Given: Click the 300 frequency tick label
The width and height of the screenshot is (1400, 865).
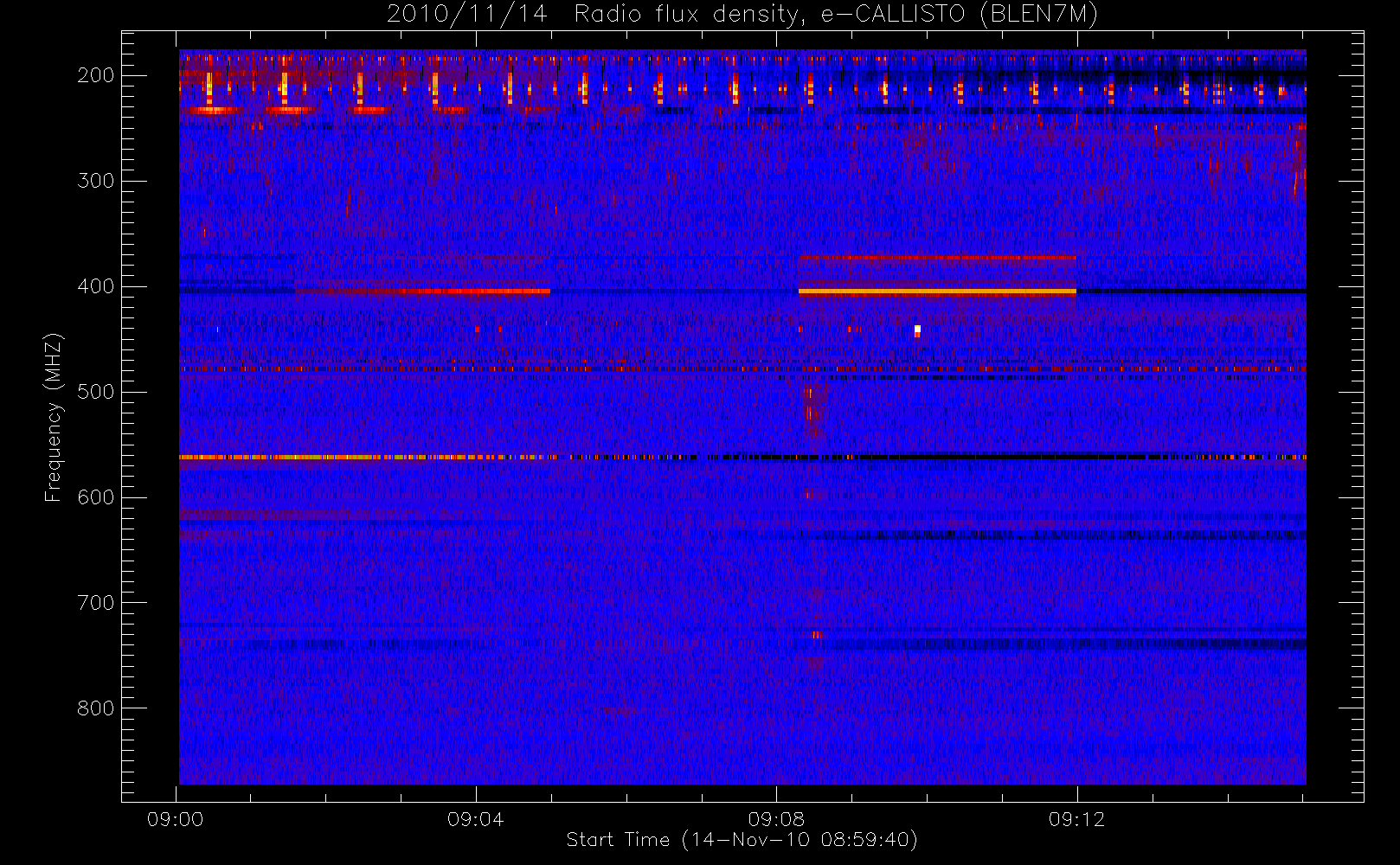Looking at the screenshot, I should click(x=96, y=181).
